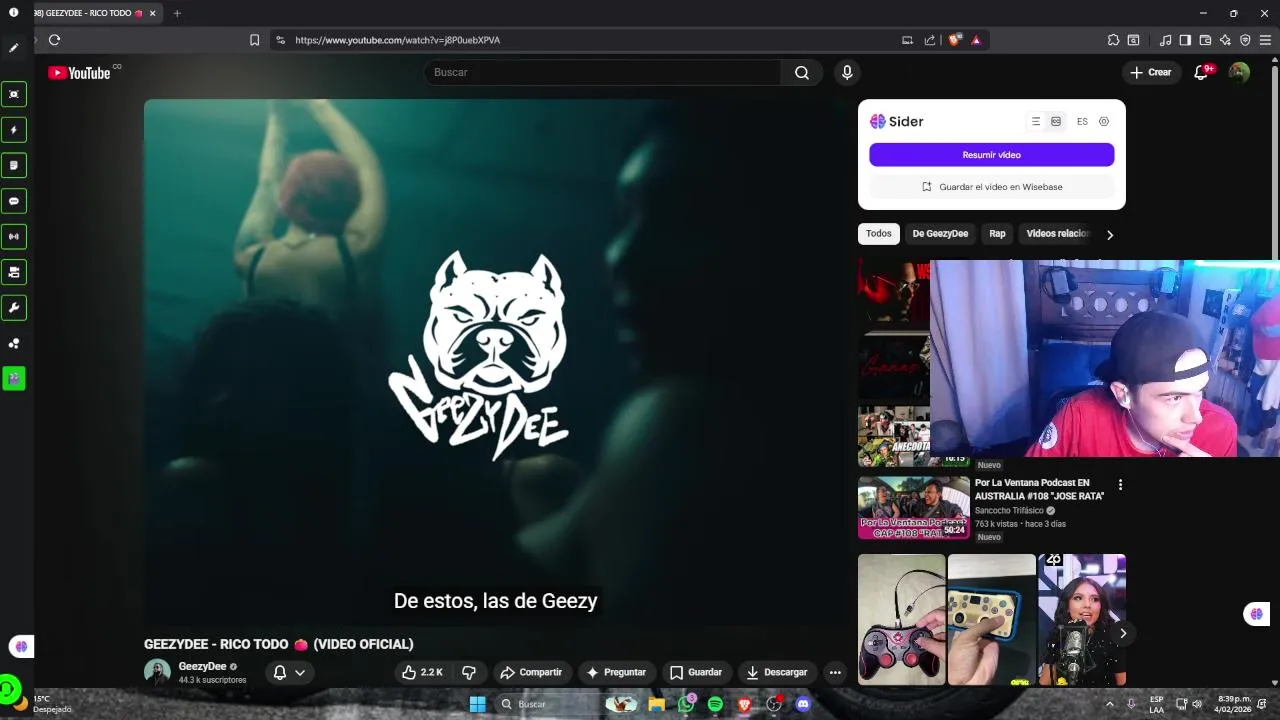Open Sider settings gear icon
1280x720 pixels.
pyautogui.click(x=1104, y=121)
